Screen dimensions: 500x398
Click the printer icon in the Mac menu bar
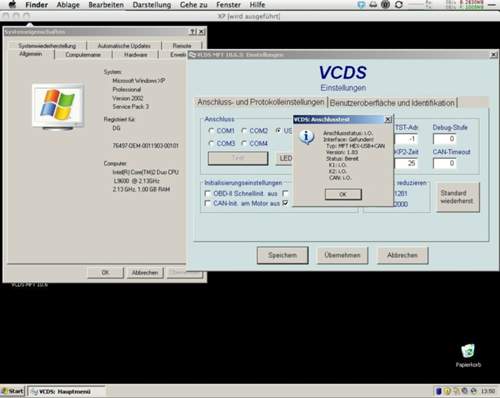click(x=373, y=5)
